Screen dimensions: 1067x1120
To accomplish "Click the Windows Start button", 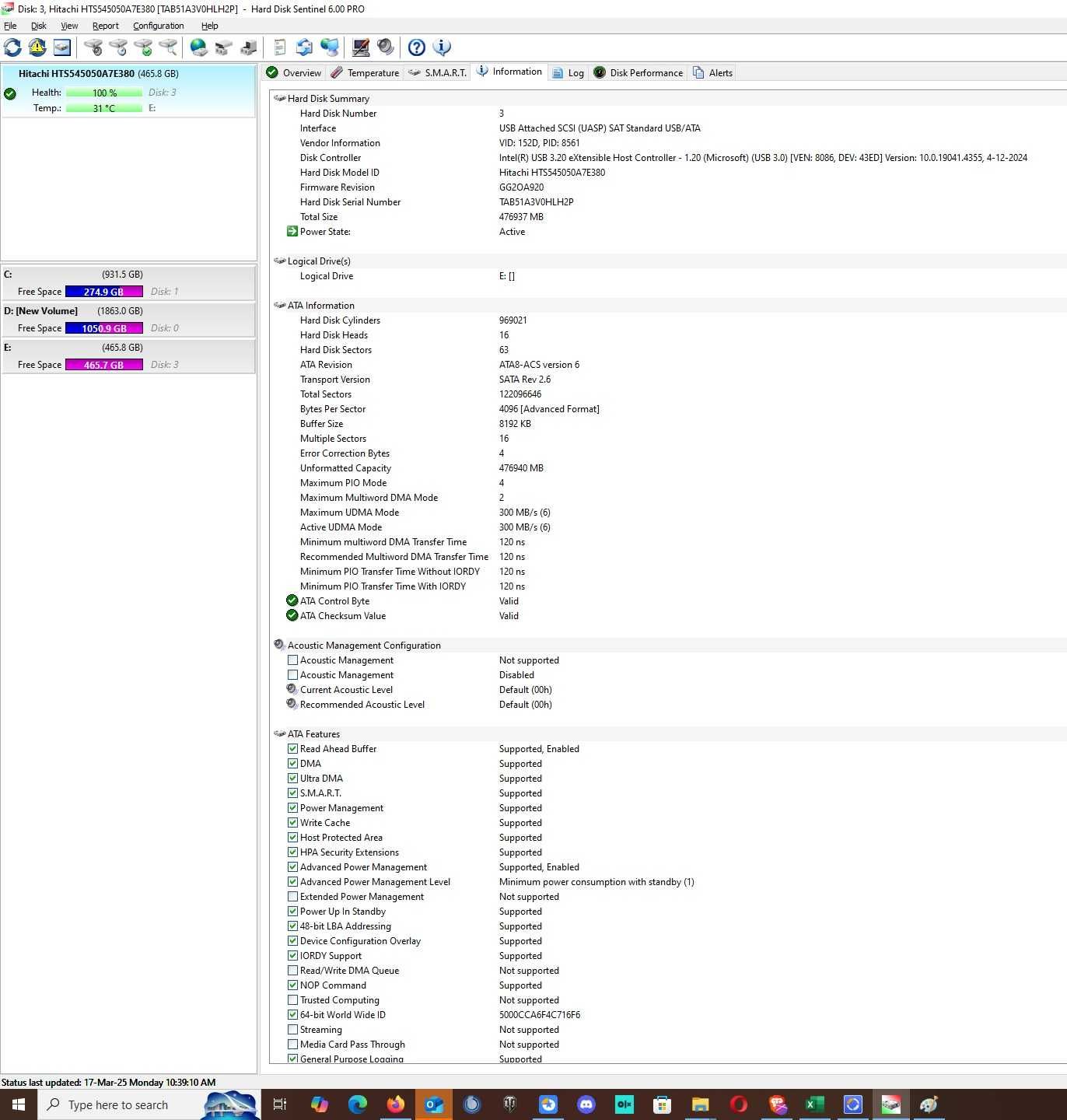I will [19, 1104].
